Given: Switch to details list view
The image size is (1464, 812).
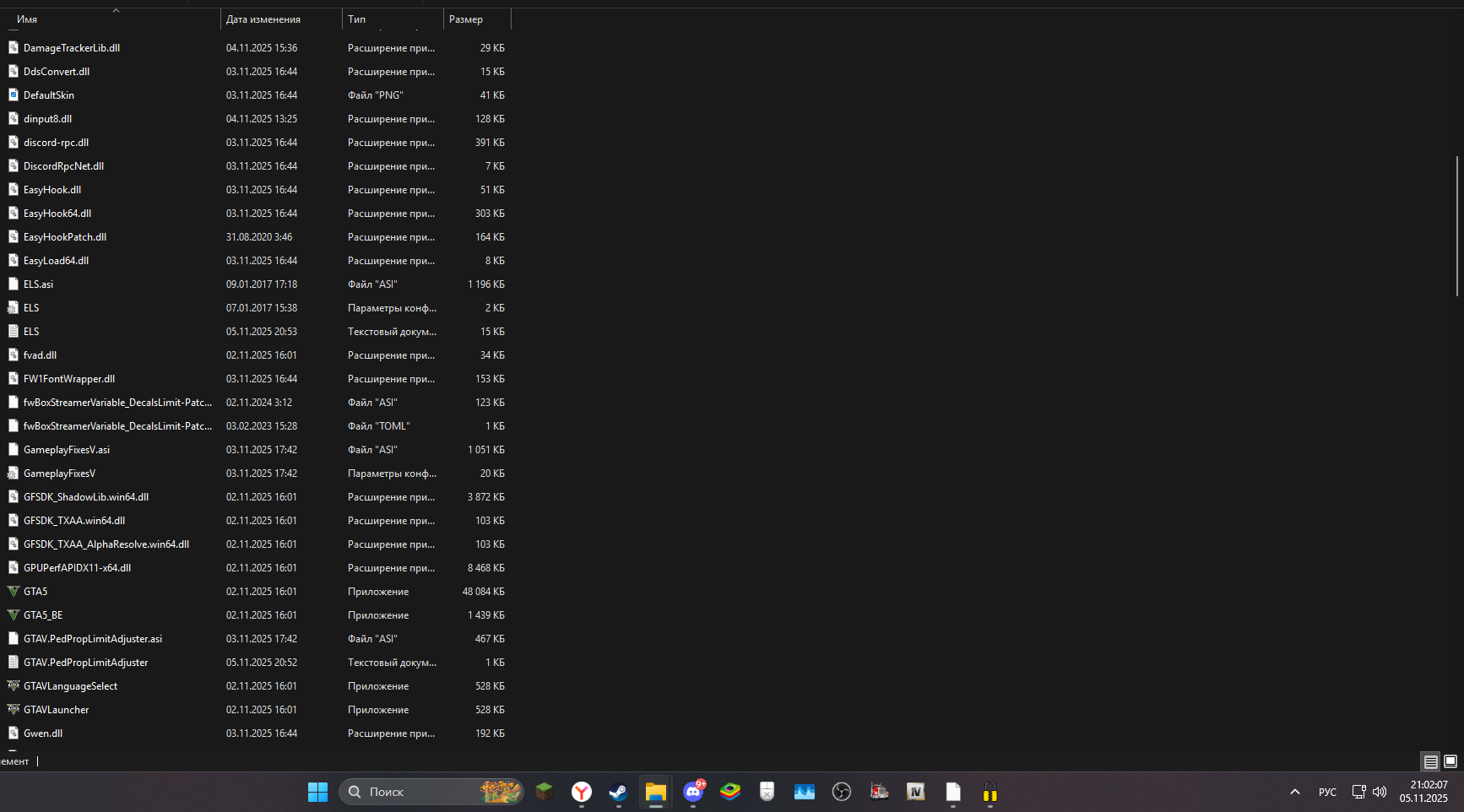Looking at the screenshot, I should 1430,761.
